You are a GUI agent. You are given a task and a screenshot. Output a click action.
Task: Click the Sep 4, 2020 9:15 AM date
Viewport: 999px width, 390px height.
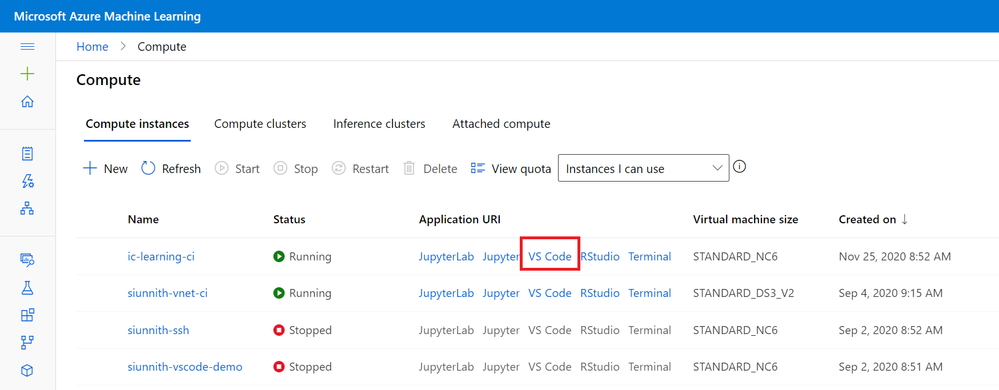tap(891, 293)
